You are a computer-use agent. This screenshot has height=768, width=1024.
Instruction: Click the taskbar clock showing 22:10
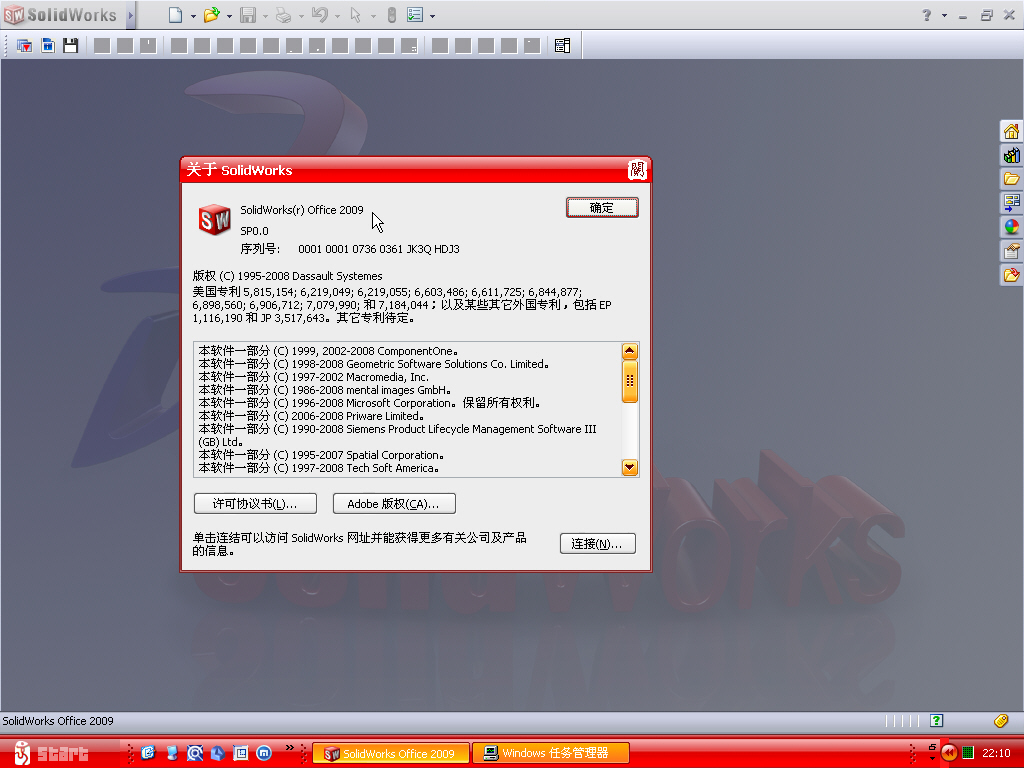pos(996,753)
